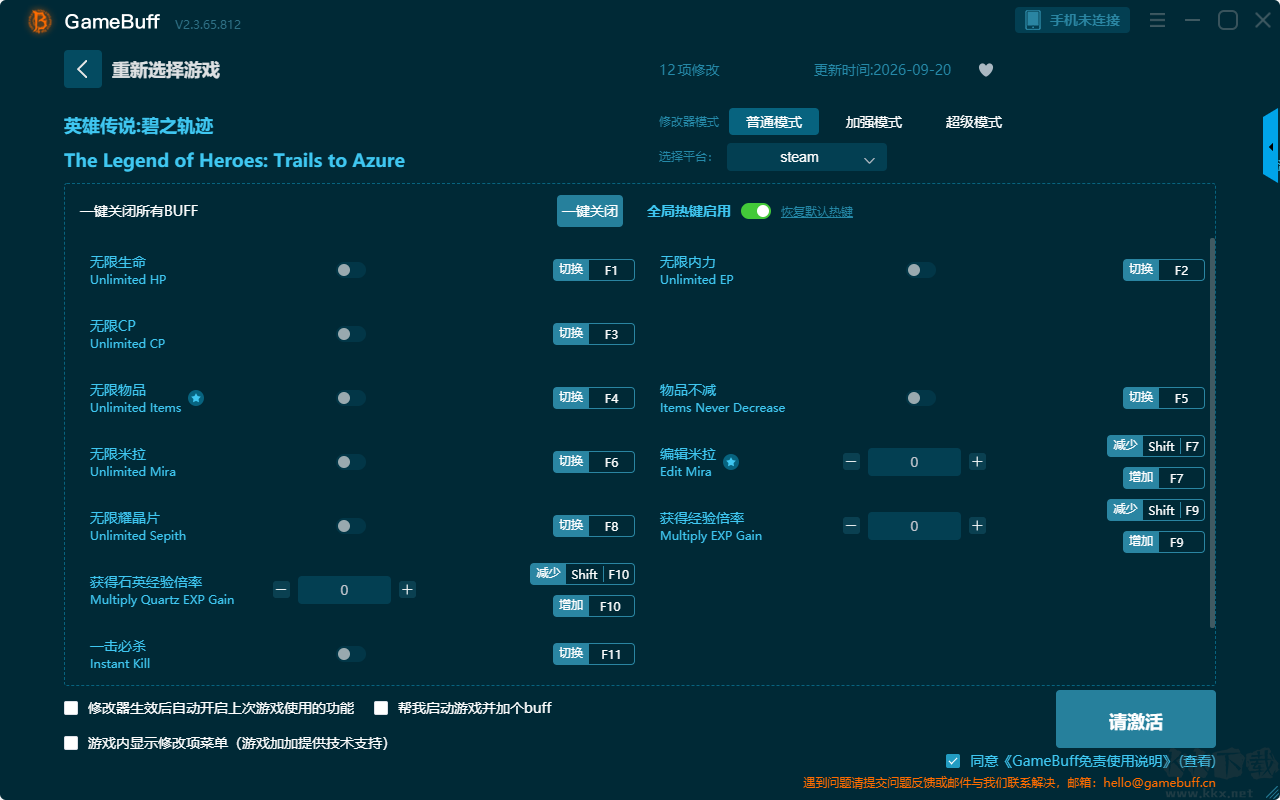The image size is (1280, 800).
Task: Click the 一键关闭 button
Action: (x=590, y=211)
